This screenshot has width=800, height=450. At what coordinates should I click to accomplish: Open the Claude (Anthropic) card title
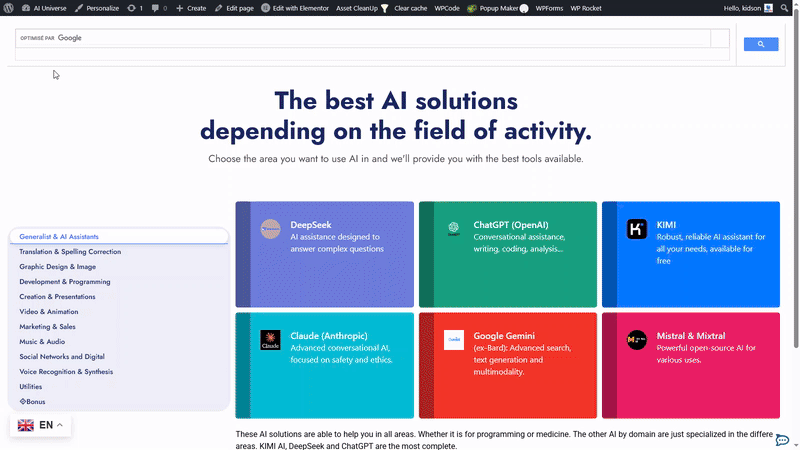pos(329,336)
